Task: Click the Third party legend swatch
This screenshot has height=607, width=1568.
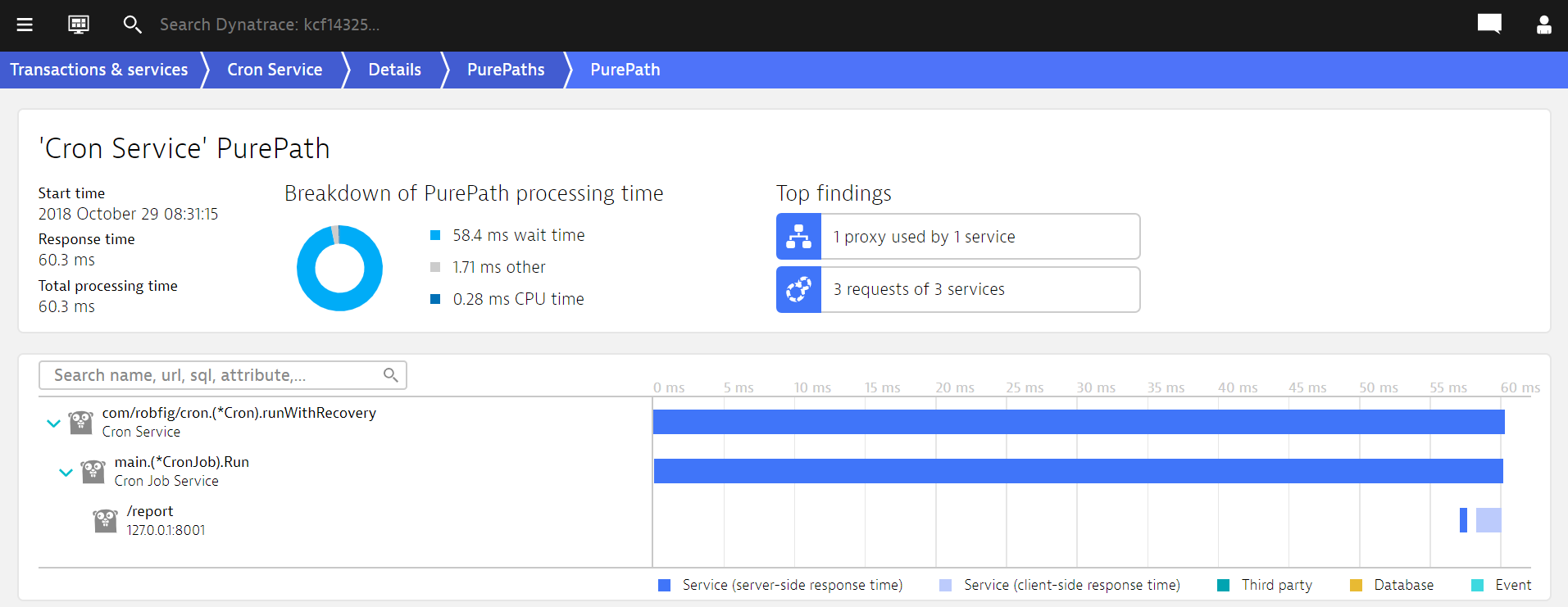Action: [1223, 585]
